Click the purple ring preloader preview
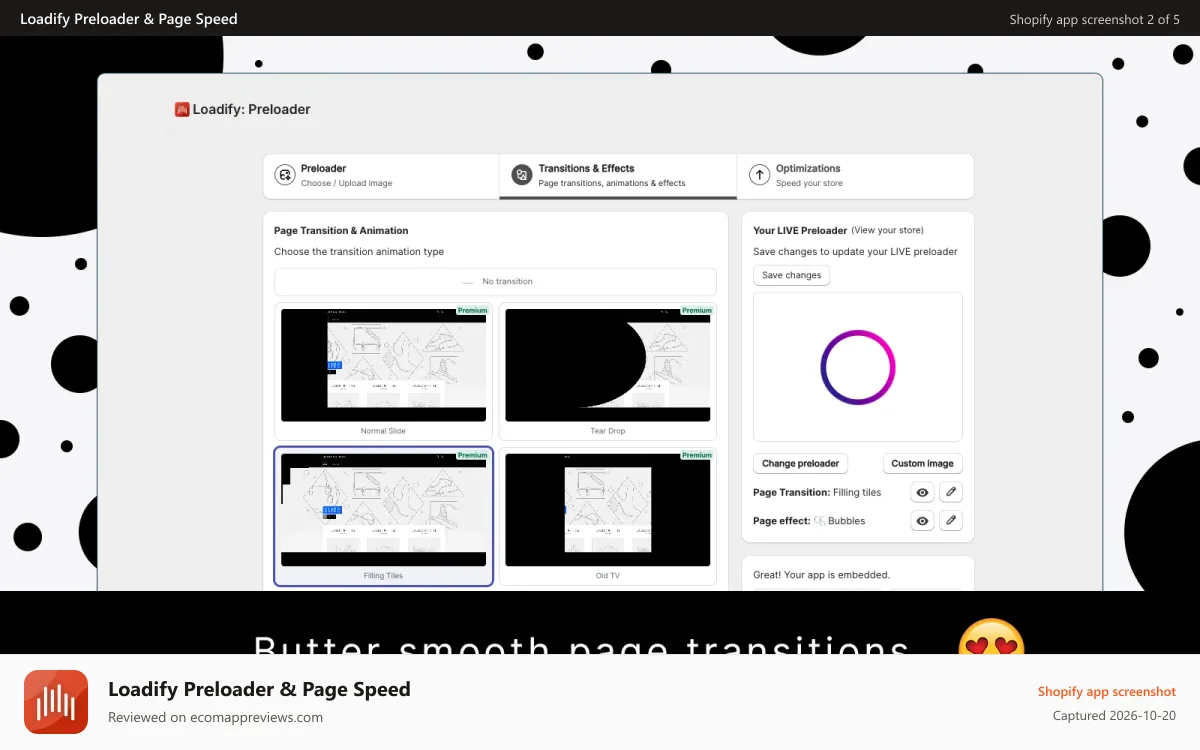This screenshot has width=1200, height=750. click(857, 367)
